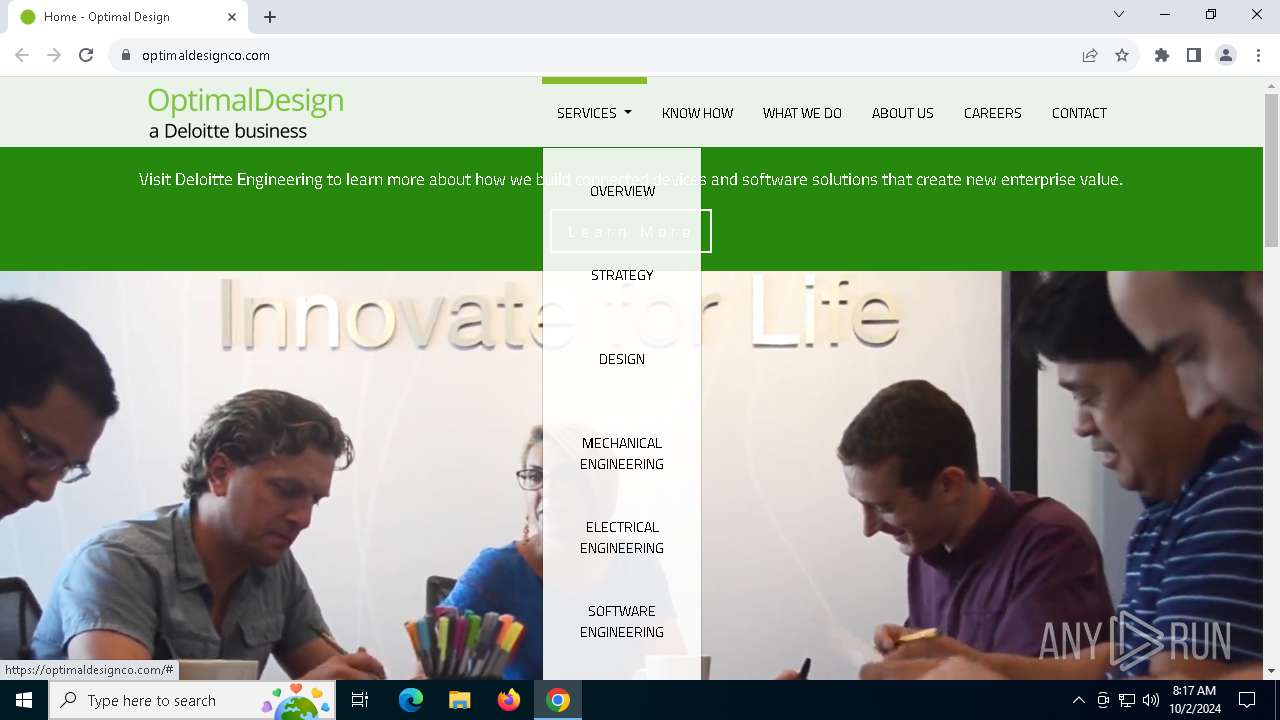View site info via the padlock icon
This screenshot has height=720, width=1280.
[x=126, y=55]
